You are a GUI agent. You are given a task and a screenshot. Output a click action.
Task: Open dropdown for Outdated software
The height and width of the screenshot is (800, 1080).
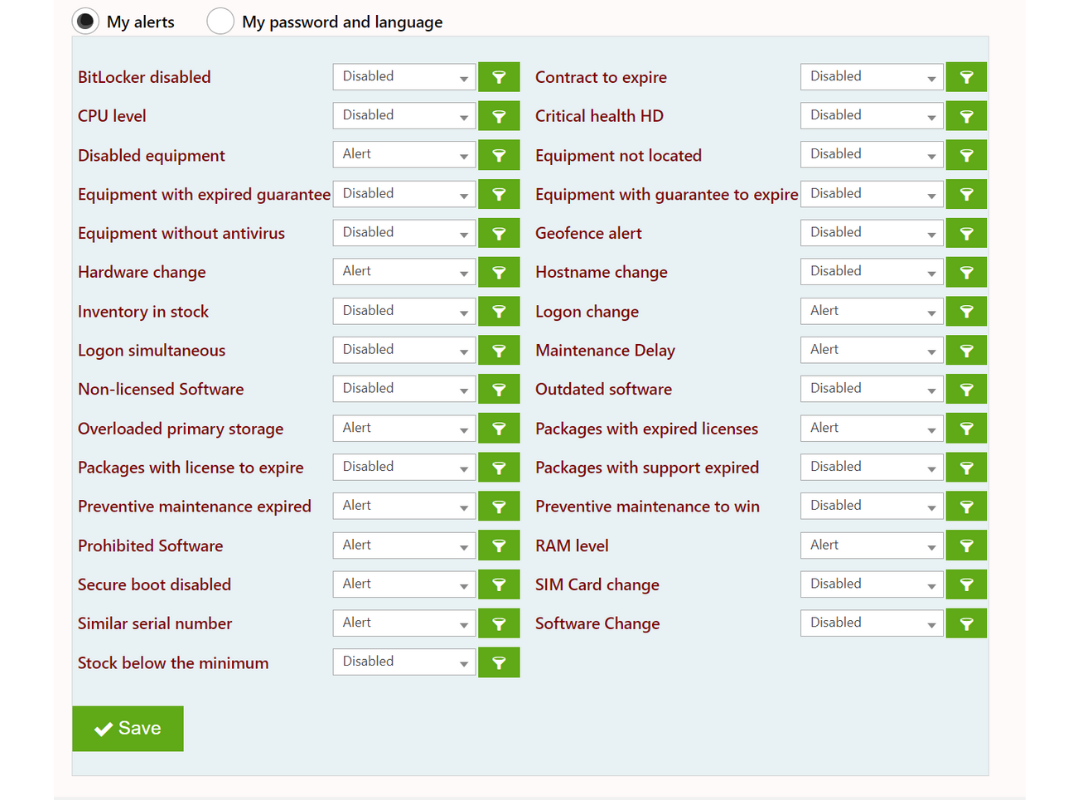871,389
